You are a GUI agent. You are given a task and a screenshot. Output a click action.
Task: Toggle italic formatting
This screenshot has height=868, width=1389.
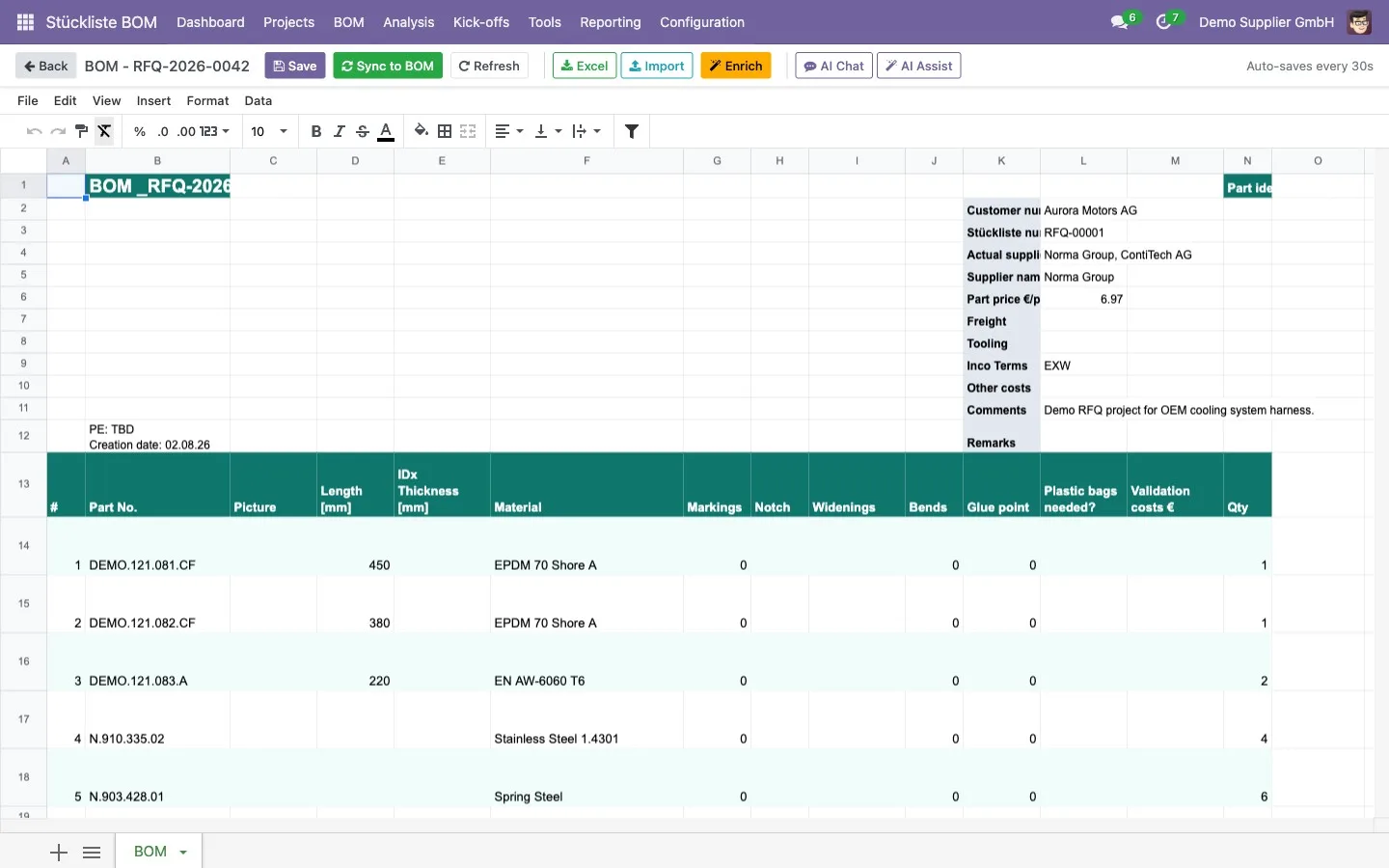(340, 131)
